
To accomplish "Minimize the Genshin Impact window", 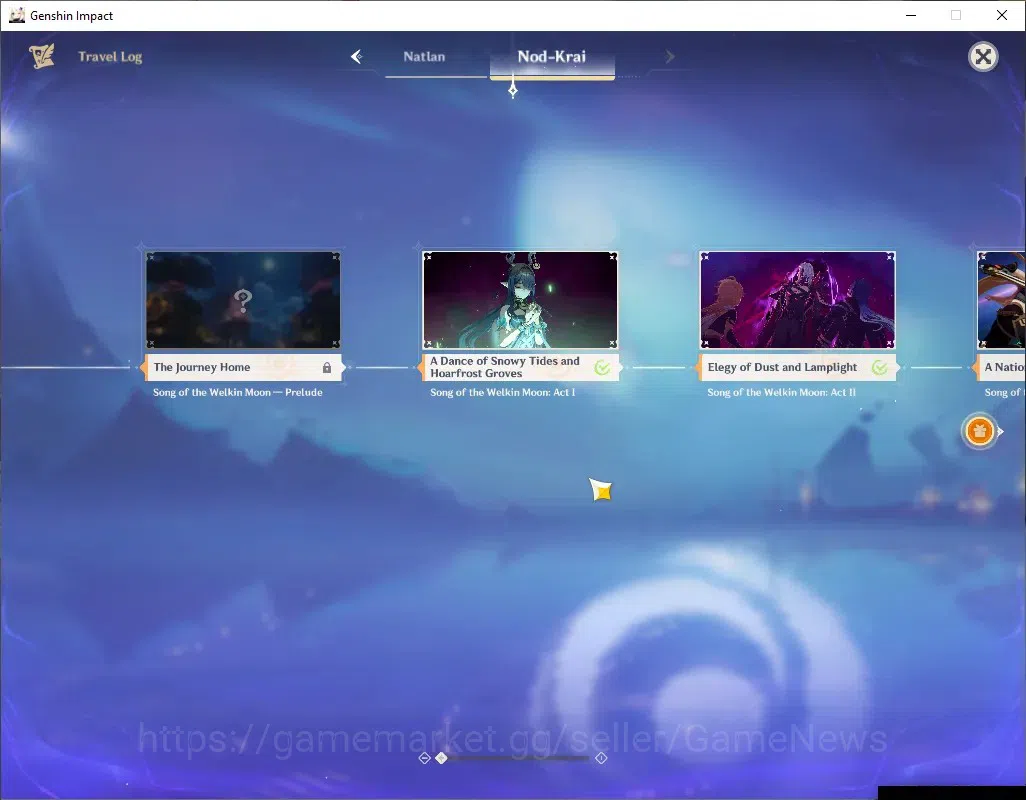I will coord(911,15).
